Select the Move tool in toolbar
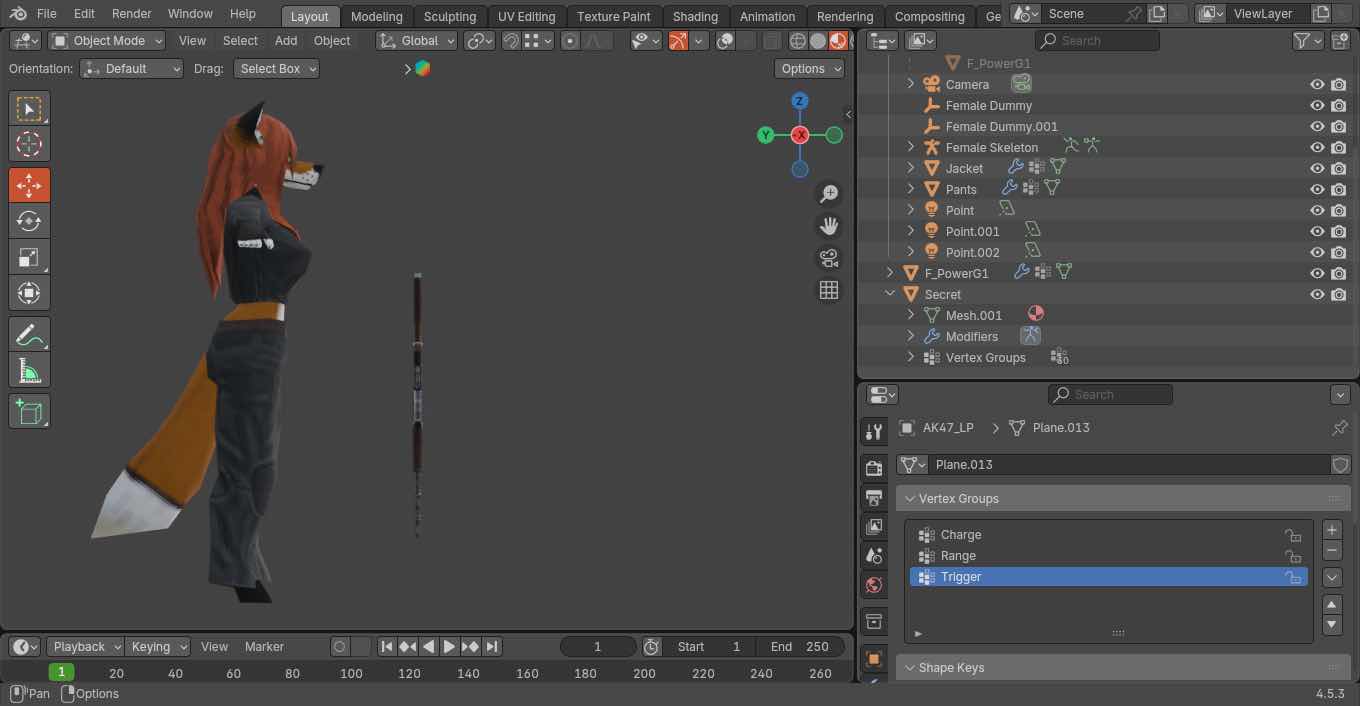1360x706 pixels. (x=29, y=185)
